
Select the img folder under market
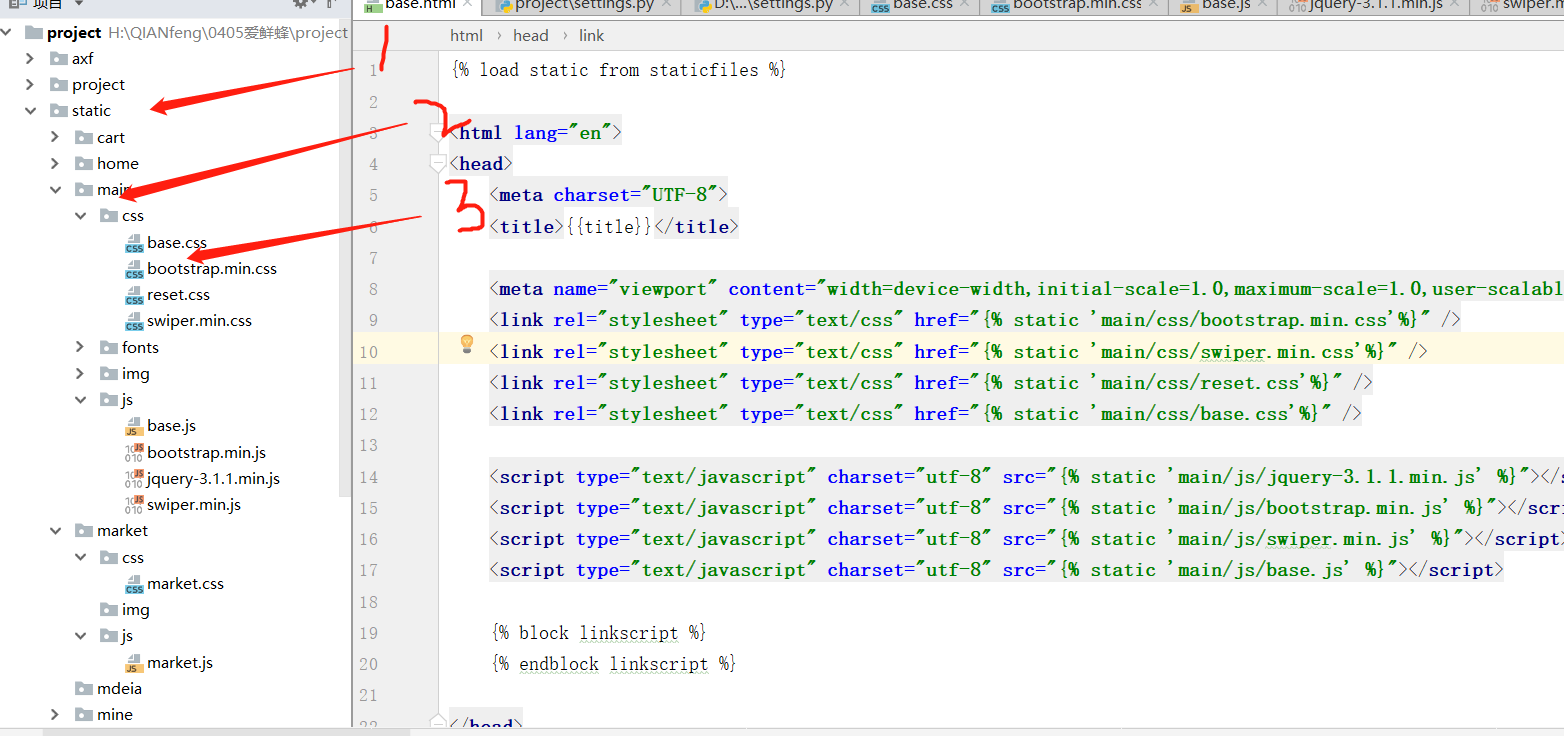(x=135, y=610)
